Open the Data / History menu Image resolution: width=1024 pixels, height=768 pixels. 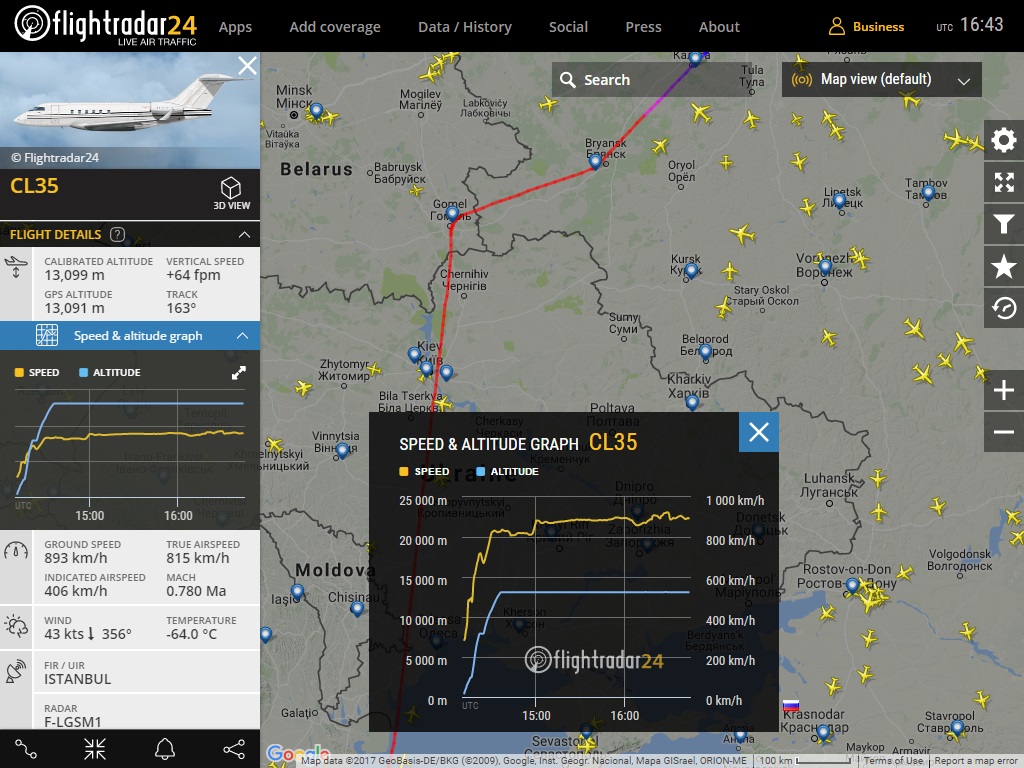click(464, 27)
